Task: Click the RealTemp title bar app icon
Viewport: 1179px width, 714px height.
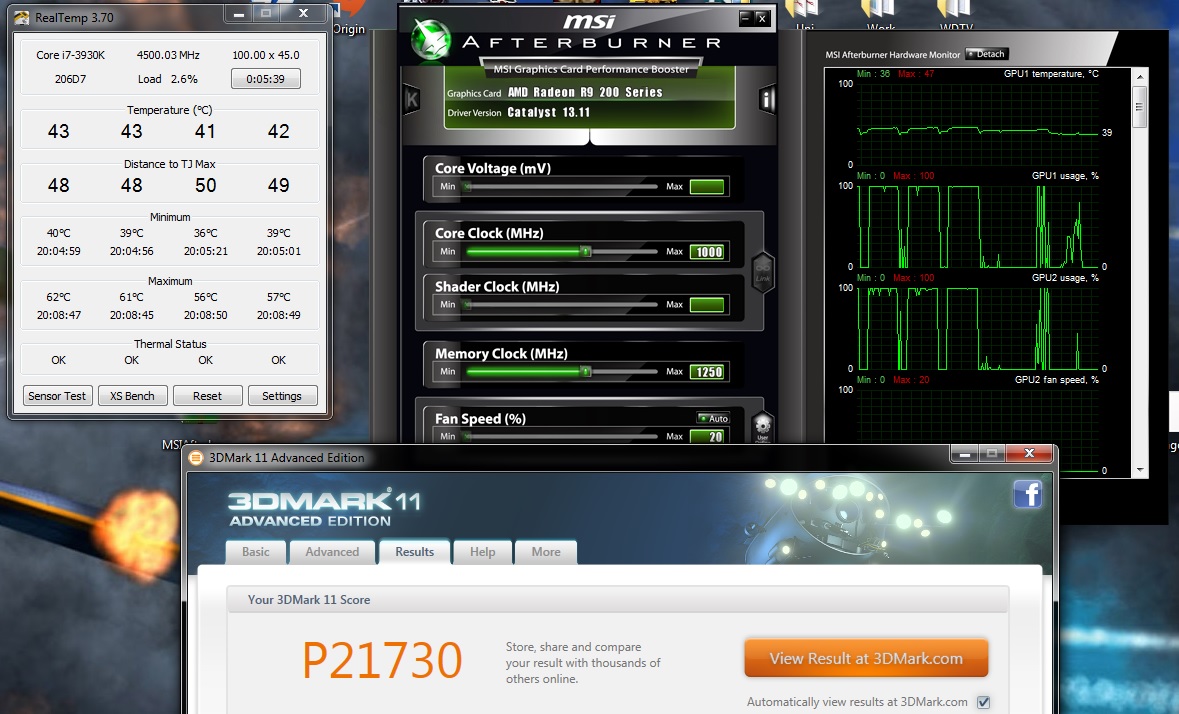Action: (x=23, y=17)
